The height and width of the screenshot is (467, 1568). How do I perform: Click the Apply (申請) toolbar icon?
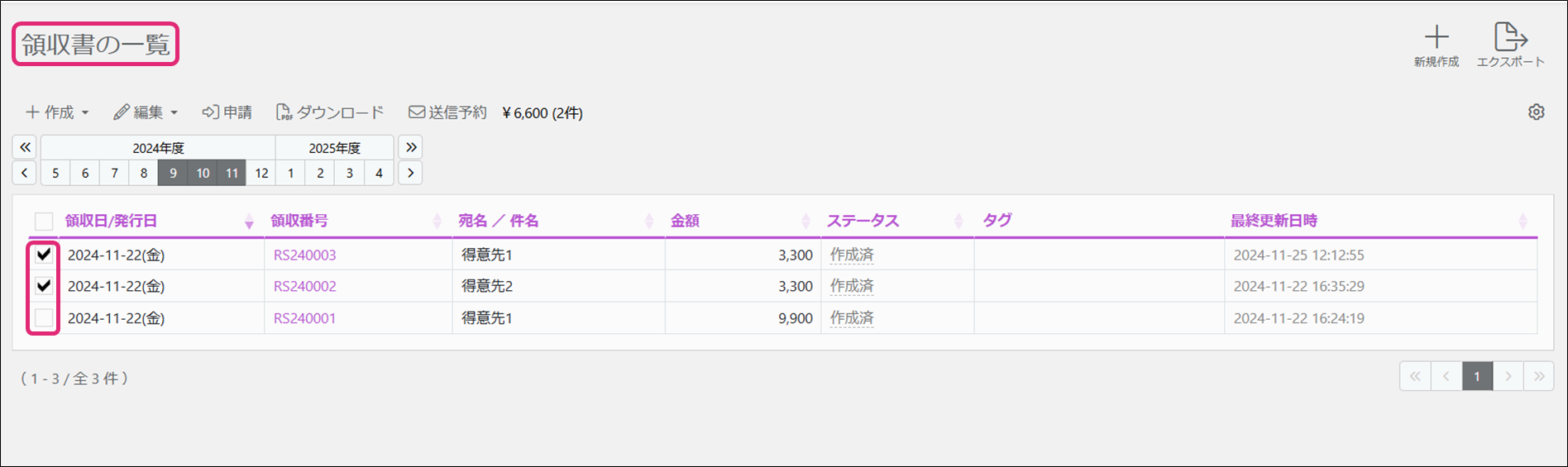coord(211,112)
